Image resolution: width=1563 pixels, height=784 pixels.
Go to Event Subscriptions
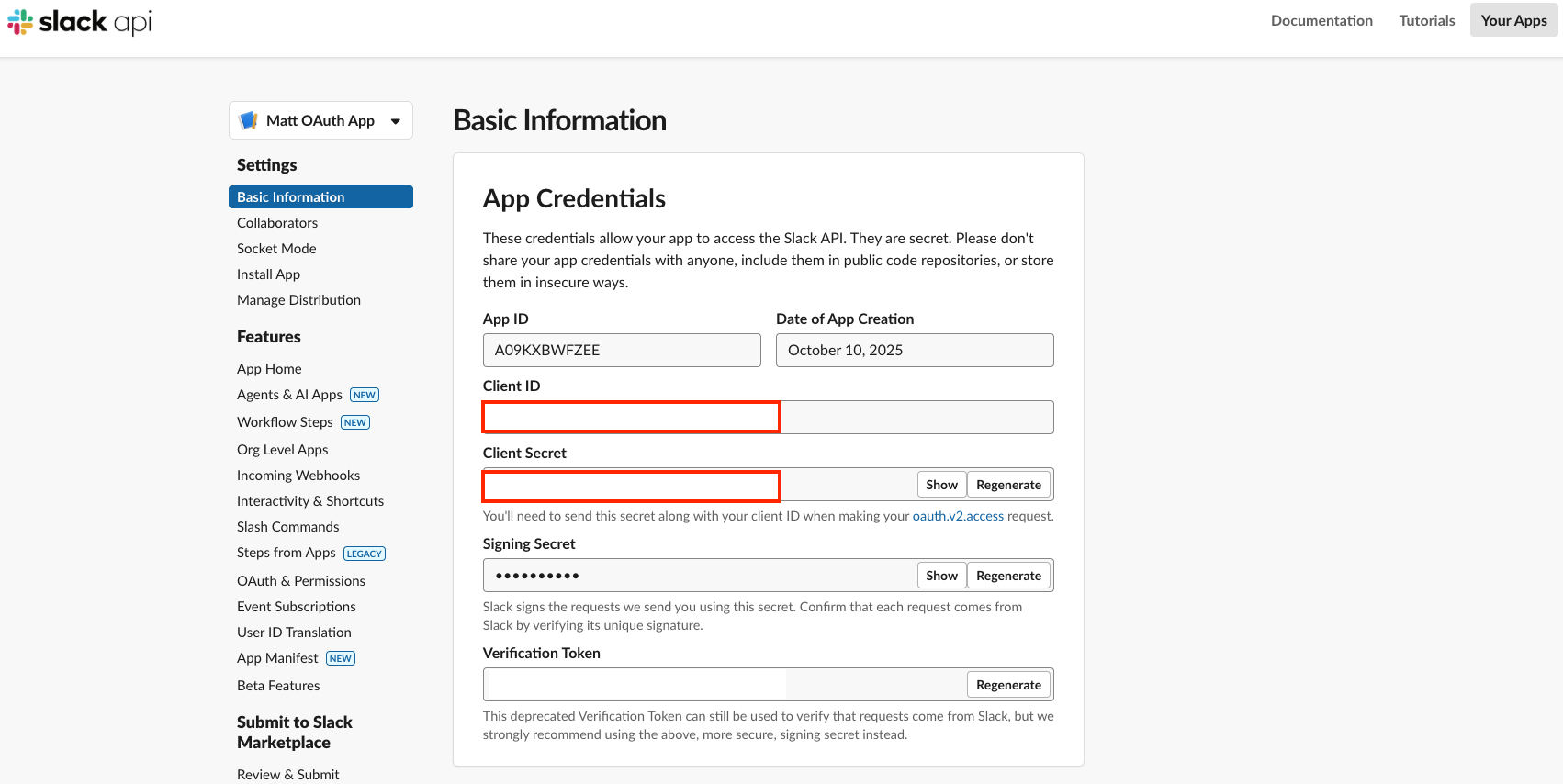click(297, 607)
